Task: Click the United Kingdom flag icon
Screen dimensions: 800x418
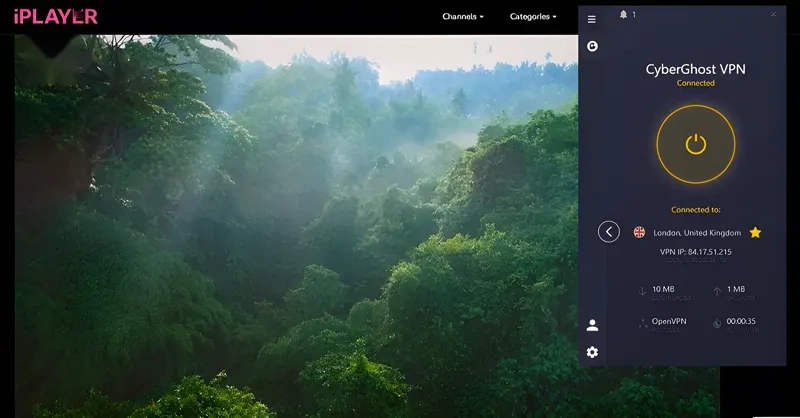Action: [639, 232]
